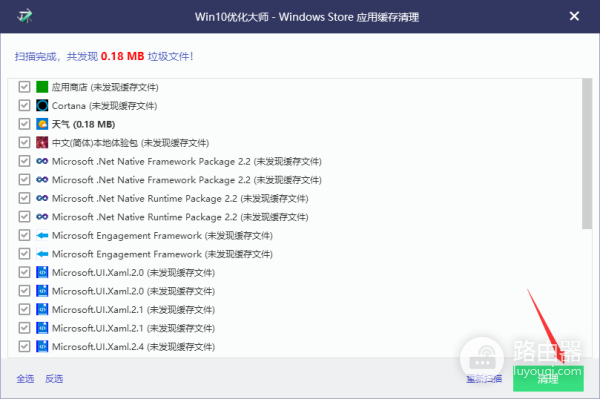Click 全选 to select all items
600x399 pixels.
[x=25, y=379]
